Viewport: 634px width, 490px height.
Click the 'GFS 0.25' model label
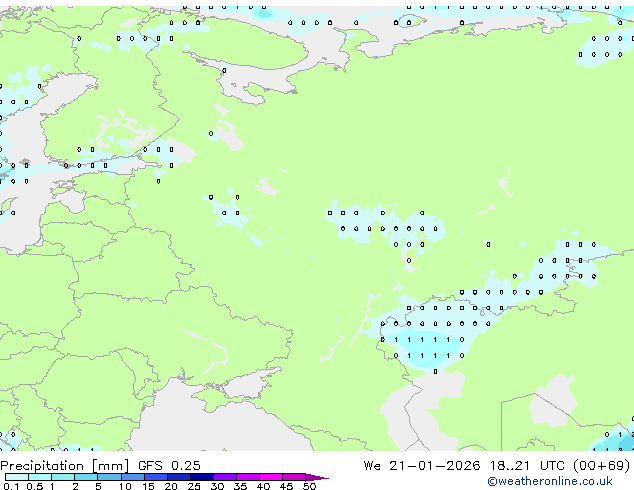point(169,465)
